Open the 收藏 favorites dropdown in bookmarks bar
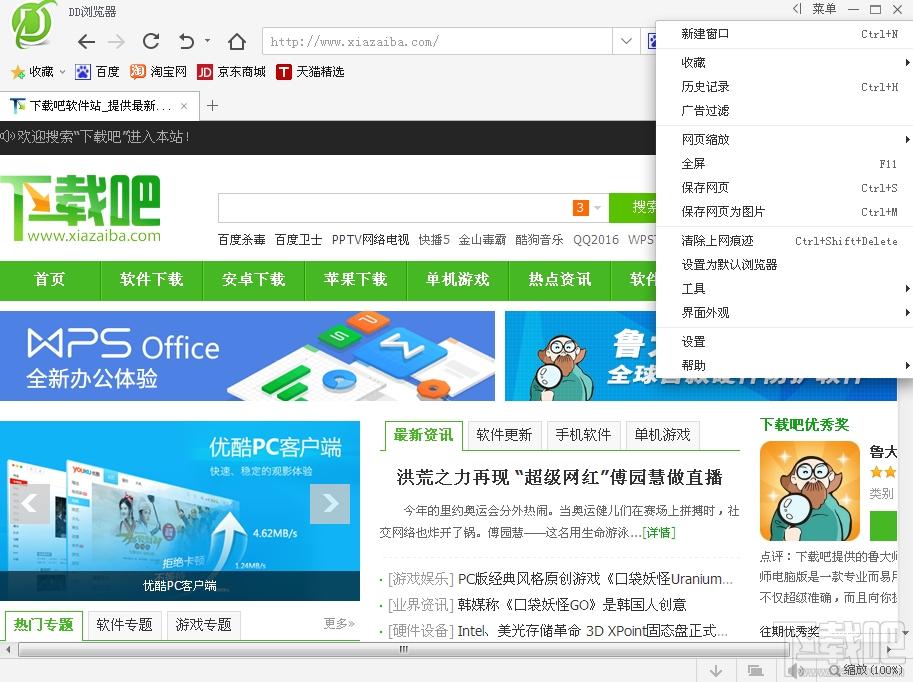This screenshot has height=682, width=913. click(38, 71)
